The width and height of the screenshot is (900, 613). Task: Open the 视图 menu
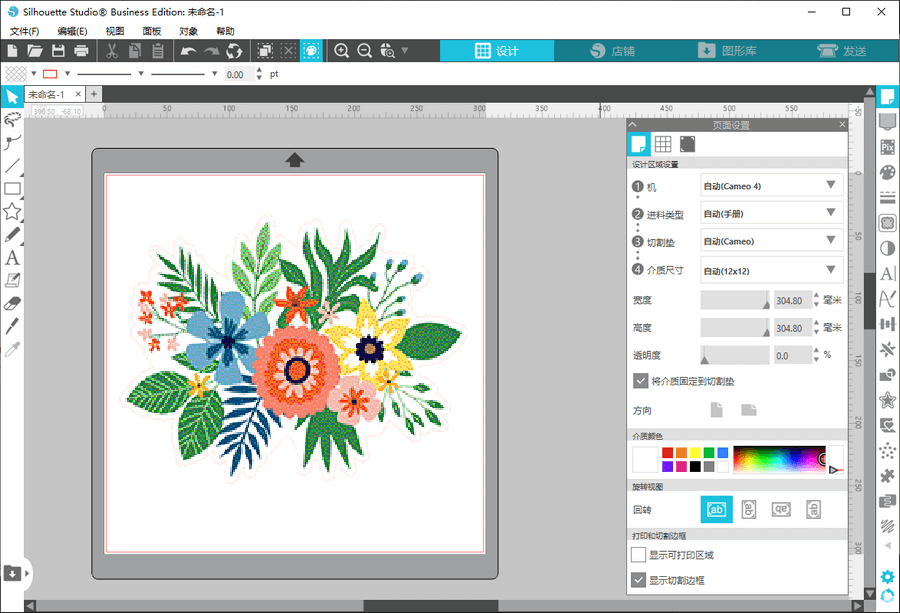[115, 31]
